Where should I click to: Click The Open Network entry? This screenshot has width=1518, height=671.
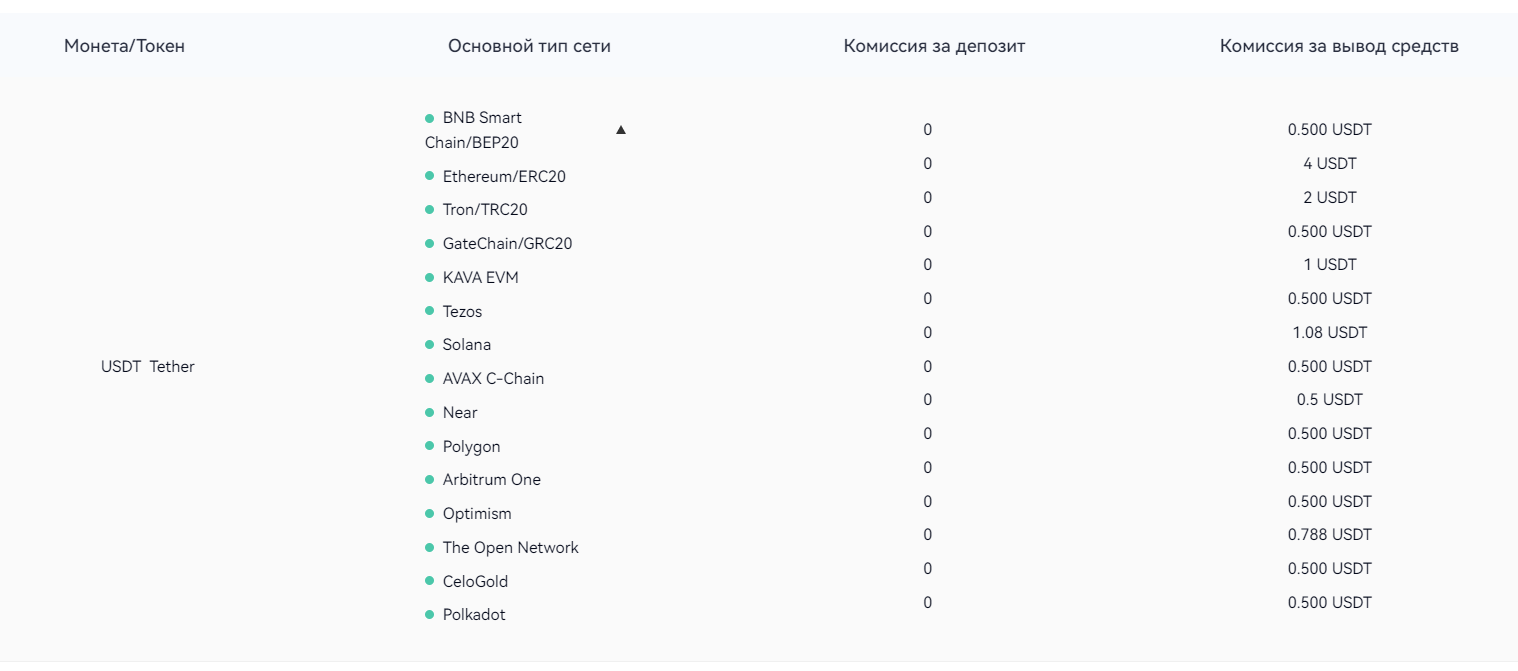510,548
